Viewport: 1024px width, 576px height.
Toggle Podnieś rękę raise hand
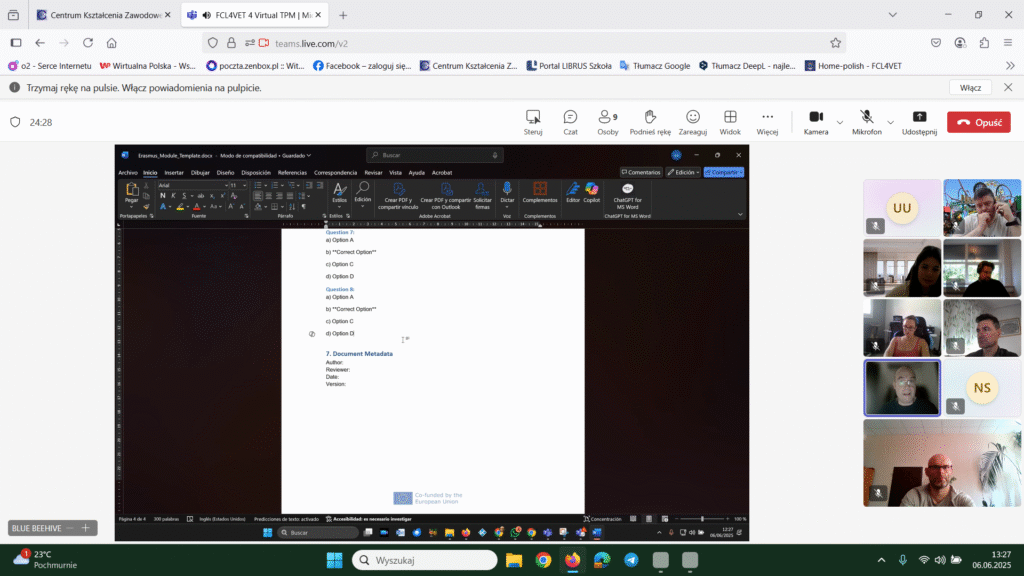point(649,118)
